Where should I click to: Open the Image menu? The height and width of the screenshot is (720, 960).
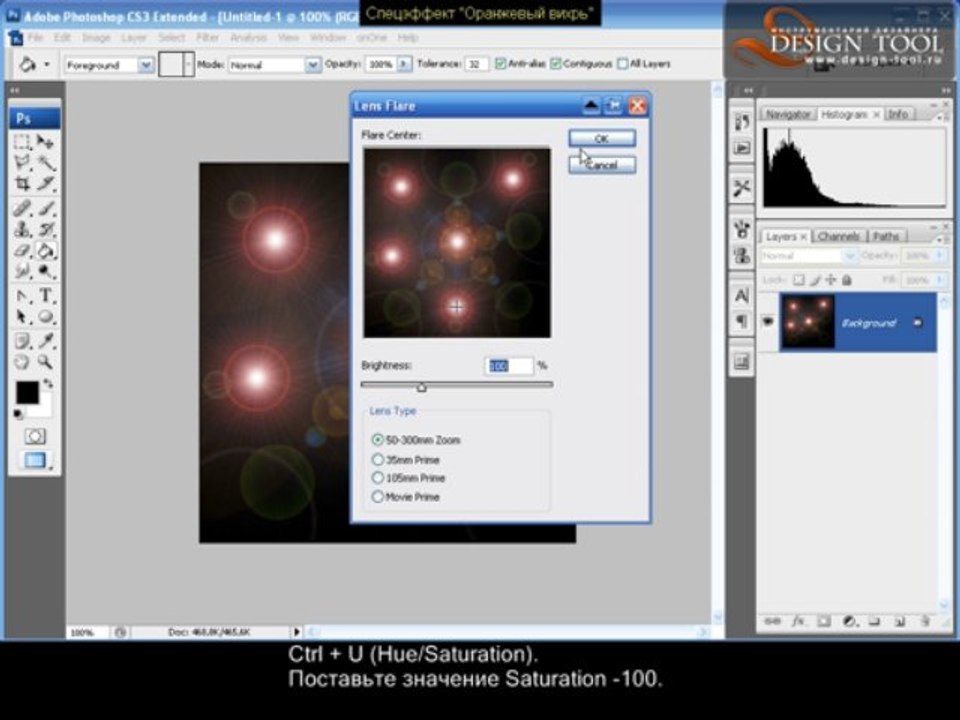(96, 37)
